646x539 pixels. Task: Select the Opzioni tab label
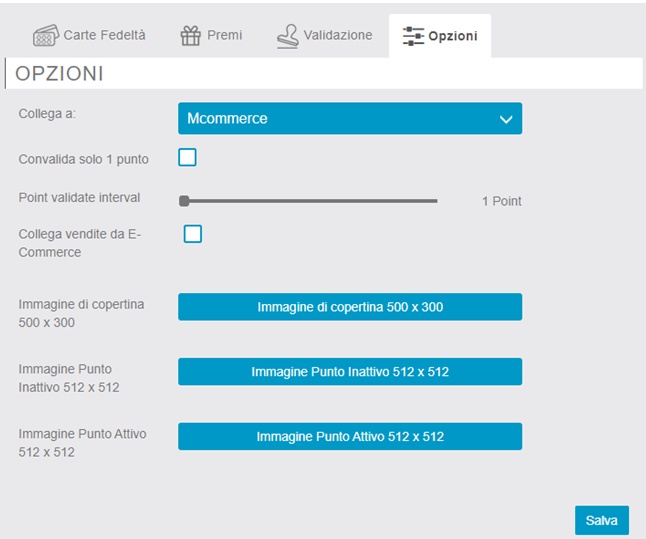[x=453, y=36]
